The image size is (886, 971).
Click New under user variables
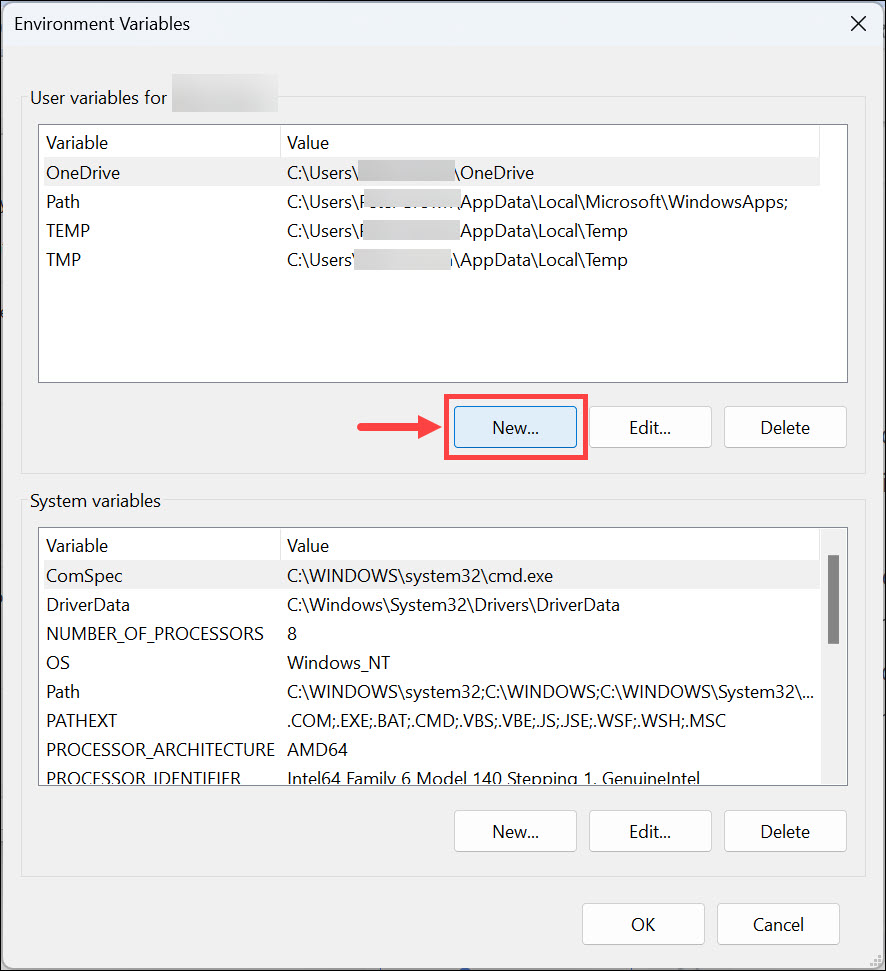(x=515, y=427)
